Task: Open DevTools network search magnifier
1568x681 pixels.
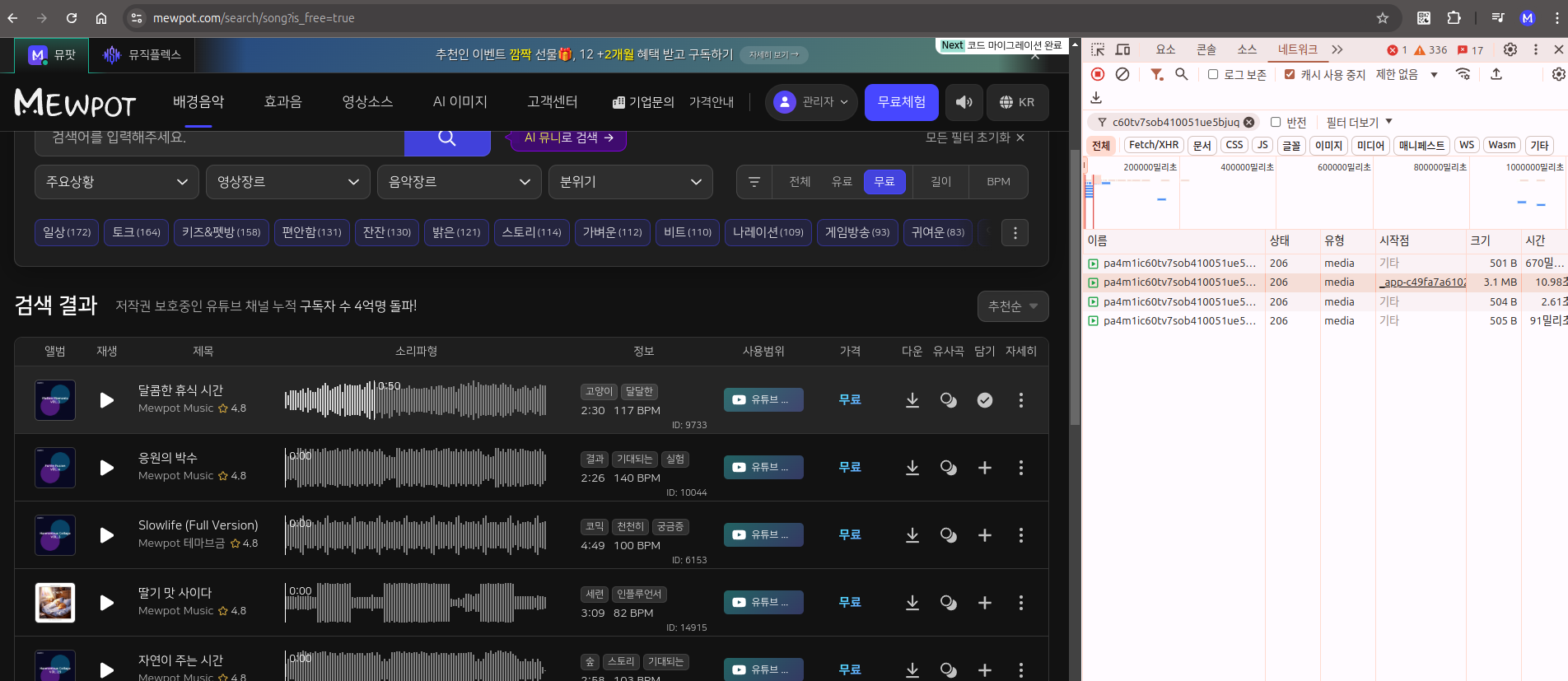Action: coord(1182,74)
